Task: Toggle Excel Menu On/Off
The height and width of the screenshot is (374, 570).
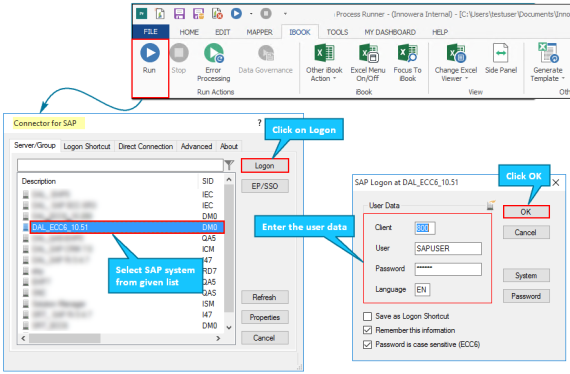Action: [x=368, y=63]
